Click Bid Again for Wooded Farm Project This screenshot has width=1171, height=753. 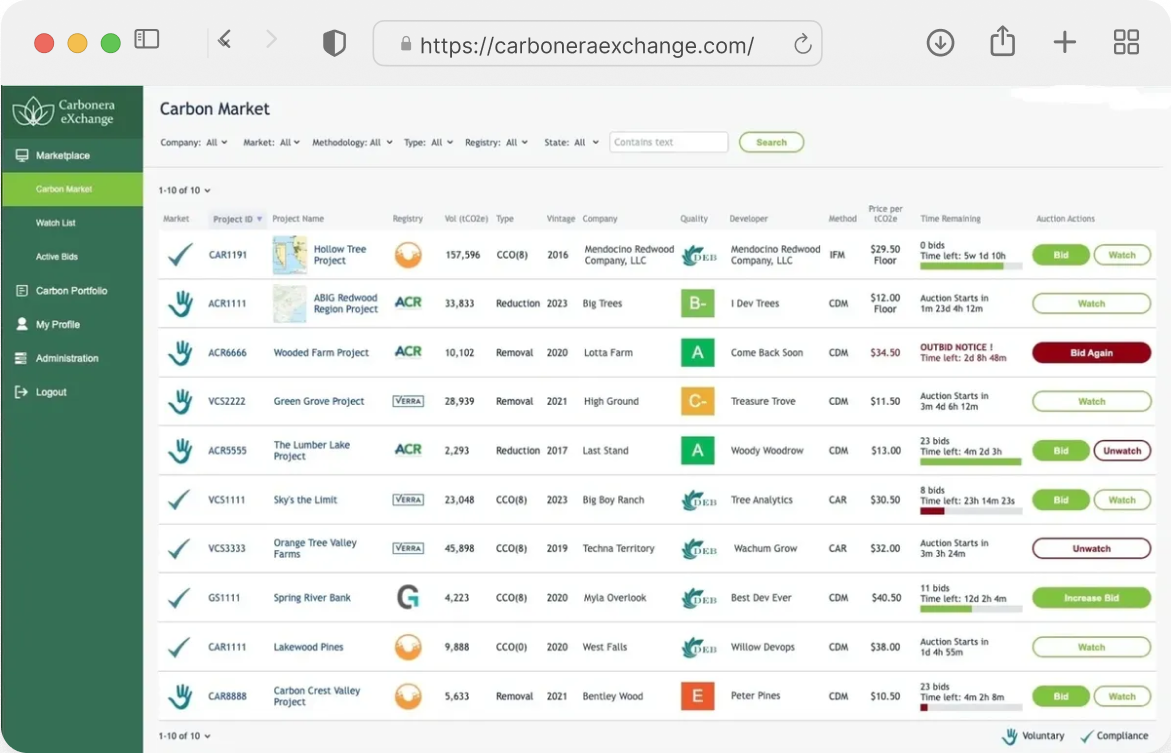(1091, 353)
